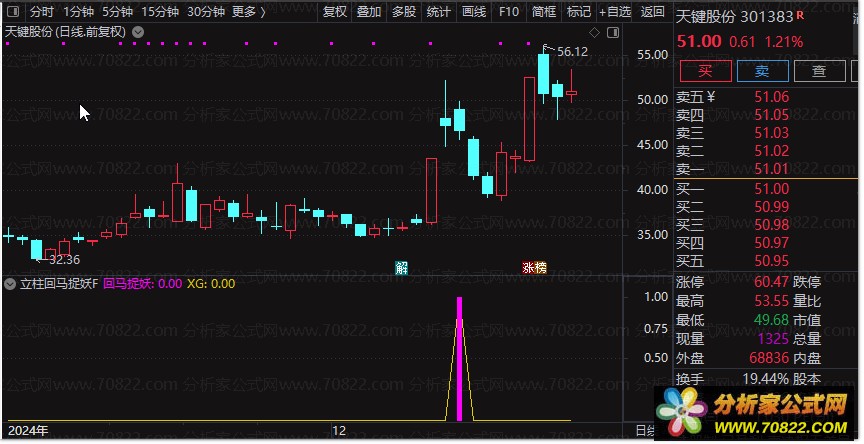Click the 卖一 price 51.01

coord(771,169)
